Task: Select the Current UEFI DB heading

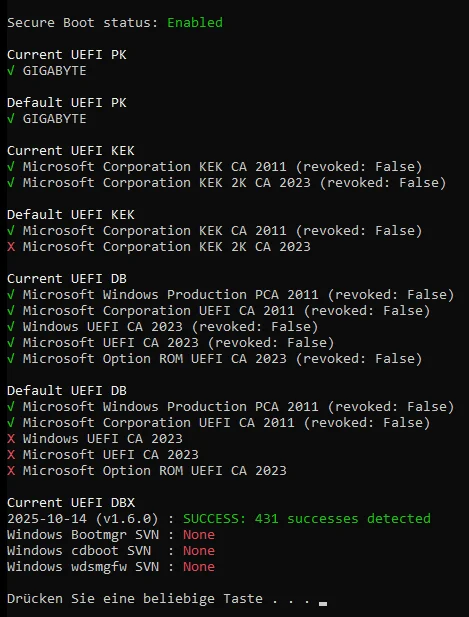Action: (67, 279)
